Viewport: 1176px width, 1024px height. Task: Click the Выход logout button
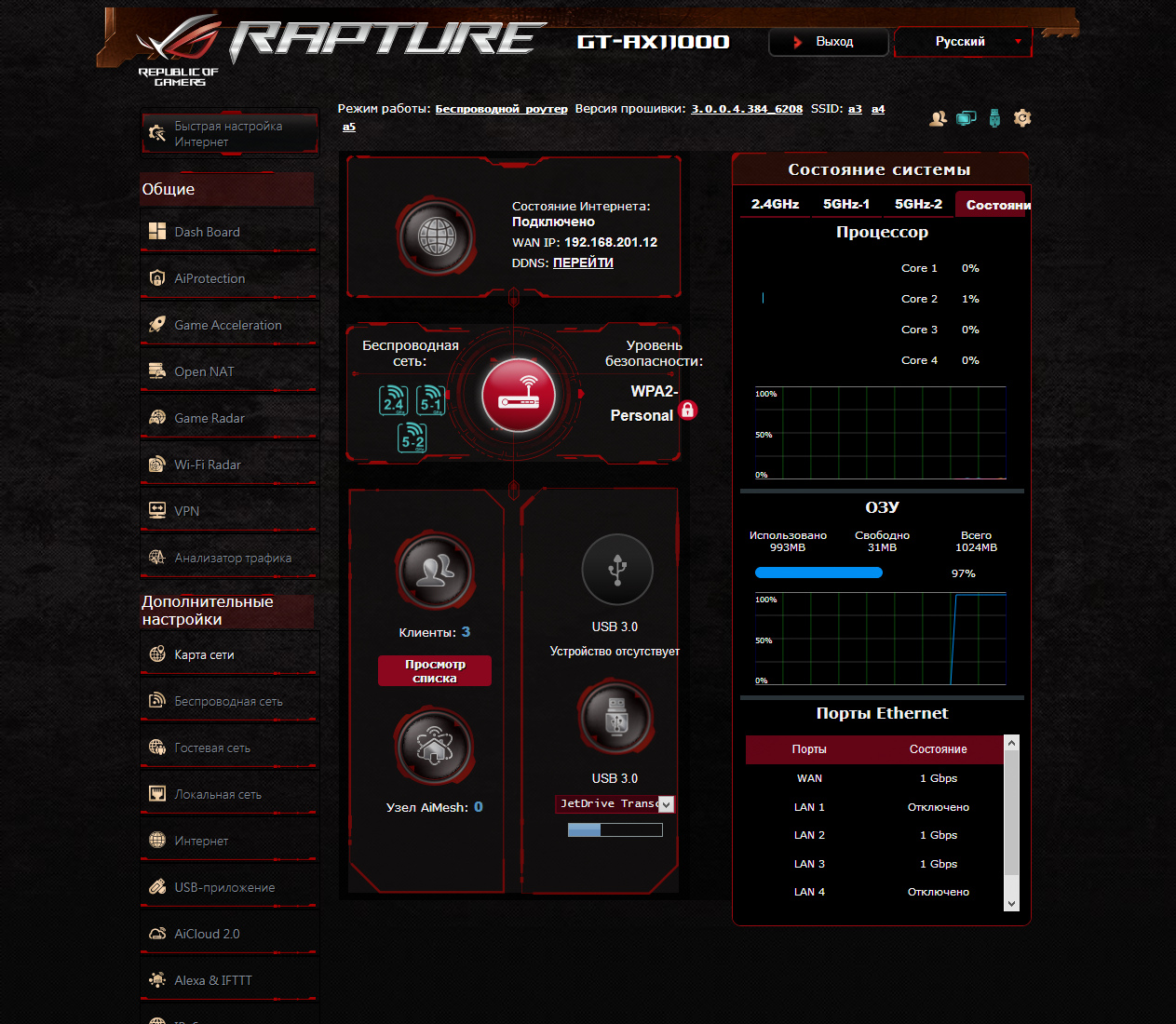(x=828, y=42)
